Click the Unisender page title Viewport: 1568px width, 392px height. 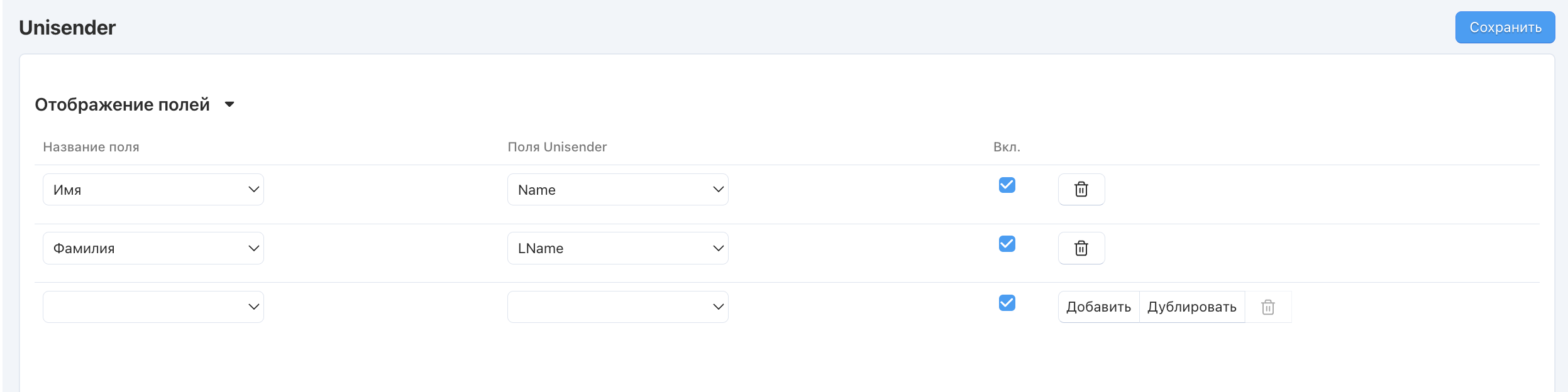(67, 28)
